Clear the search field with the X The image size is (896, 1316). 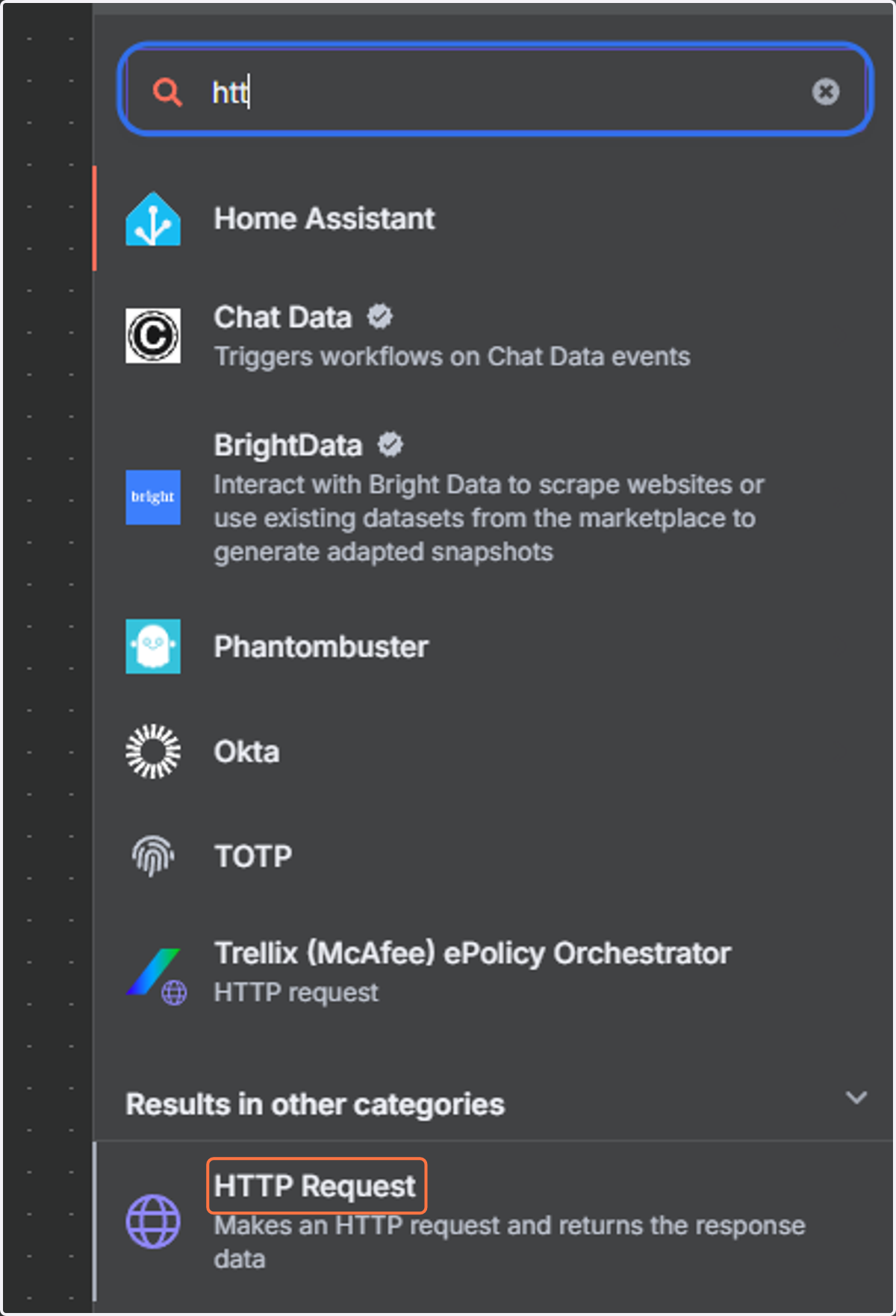pyautogui.click(x=825, y=92)
